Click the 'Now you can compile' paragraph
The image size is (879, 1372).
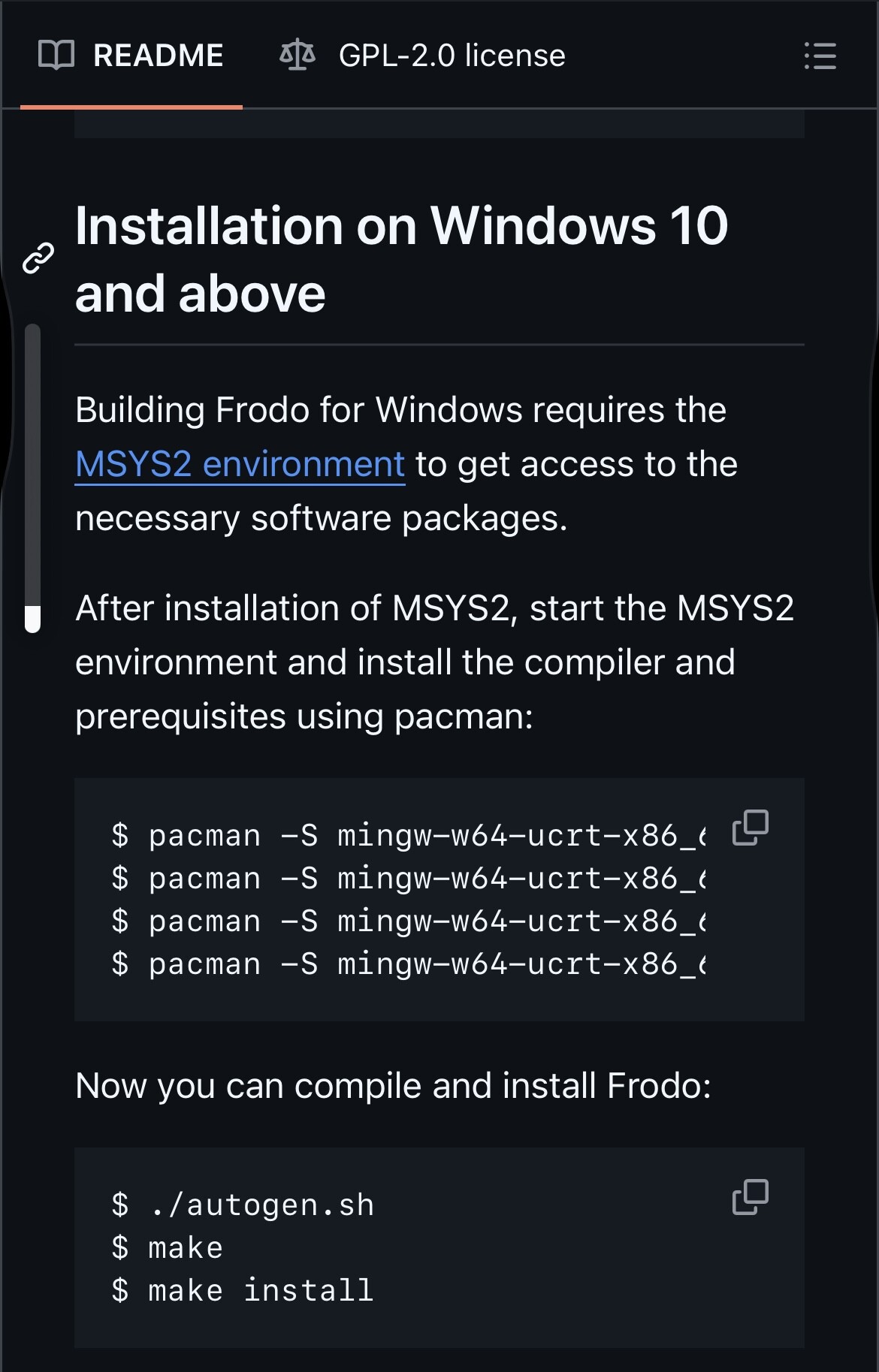(x=394, y=1086)
